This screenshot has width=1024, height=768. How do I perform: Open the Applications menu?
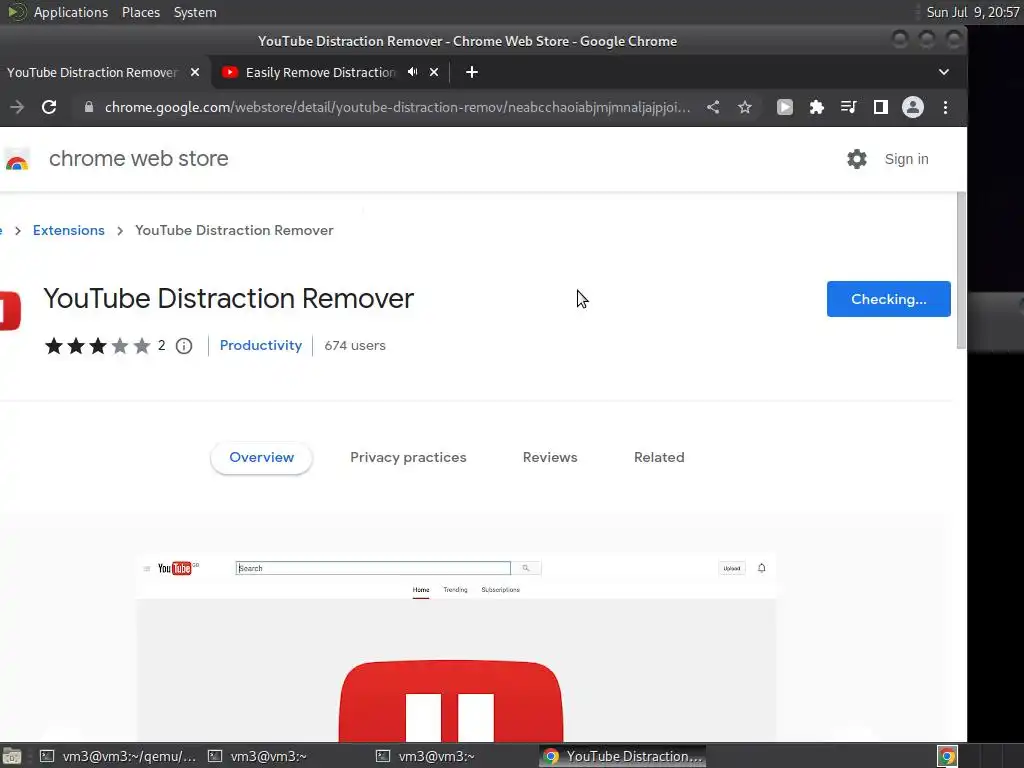[x=71, y=12]
